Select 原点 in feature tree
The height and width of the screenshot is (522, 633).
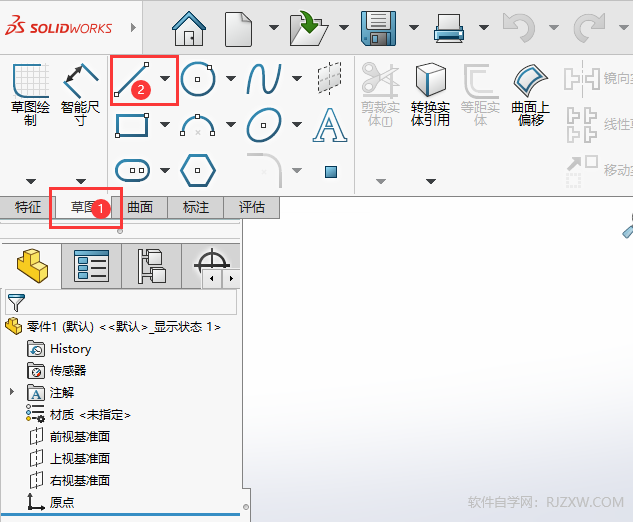click(x=62, y=502)
